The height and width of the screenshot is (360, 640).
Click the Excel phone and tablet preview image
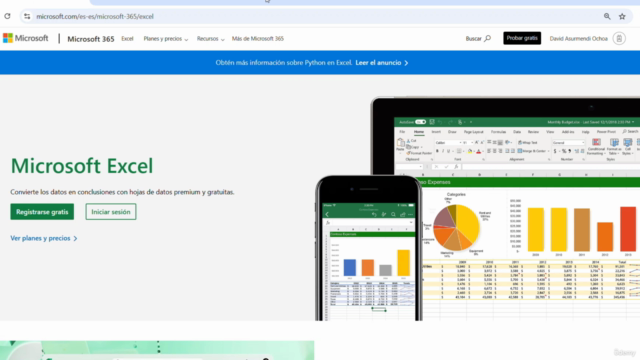(x=478, y=209)
